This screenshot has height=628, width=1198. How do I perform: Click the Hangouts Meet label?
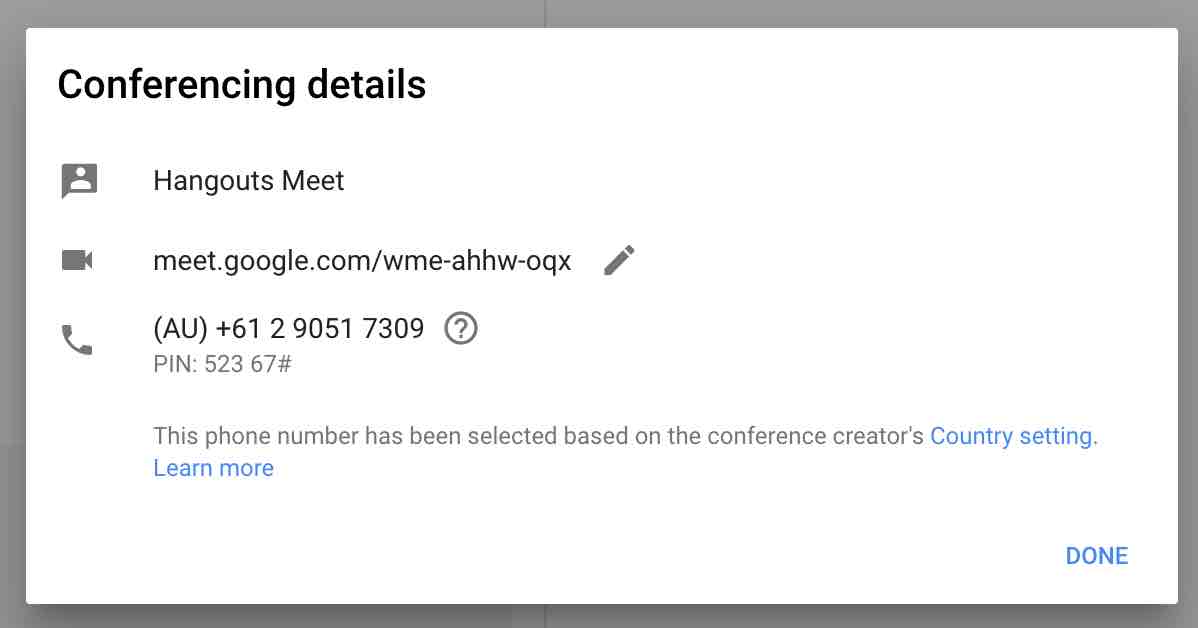point(248,181)
